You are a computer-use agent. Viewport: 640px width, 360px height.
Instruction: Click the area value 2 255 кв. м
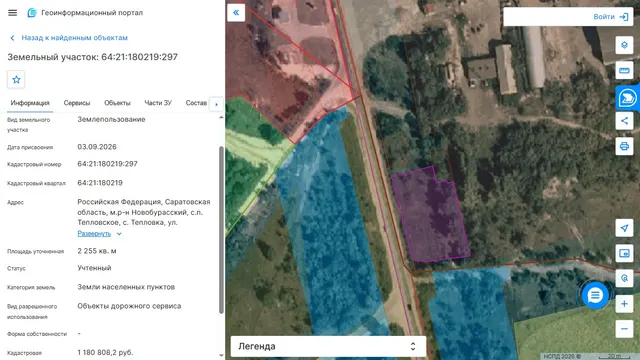click(x=97, y=251)
